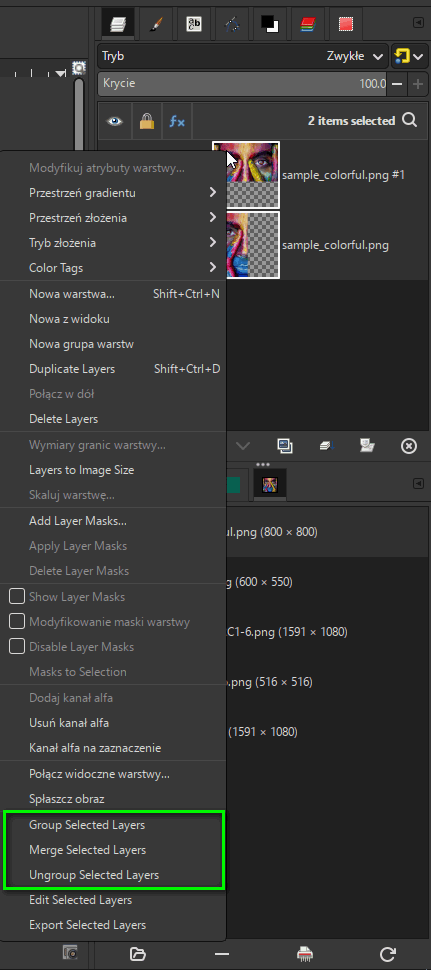Choose Ungroup Selected Layers entry
This screenshot has height=970, width=431.
[x=113, y=875]
